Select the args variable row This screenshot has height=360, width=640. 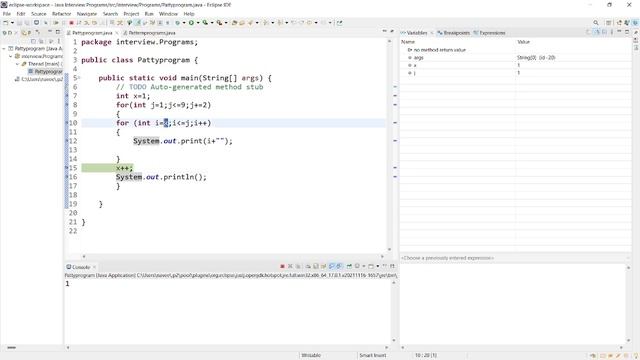tap(516, 58)
